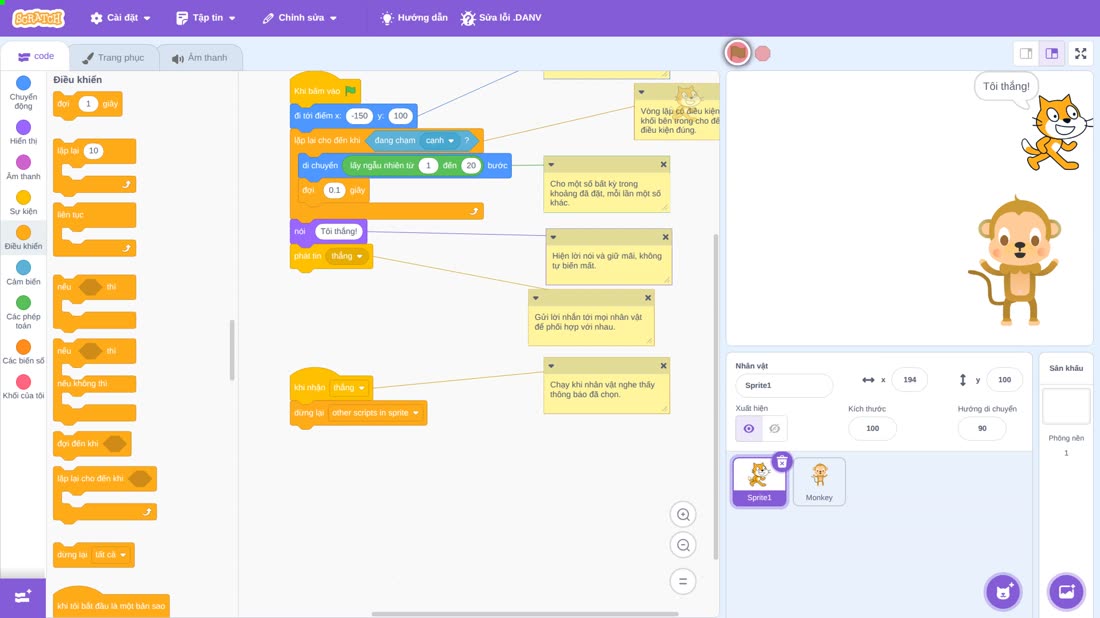Open Hướng dẫn tutorials

[414, 18]
